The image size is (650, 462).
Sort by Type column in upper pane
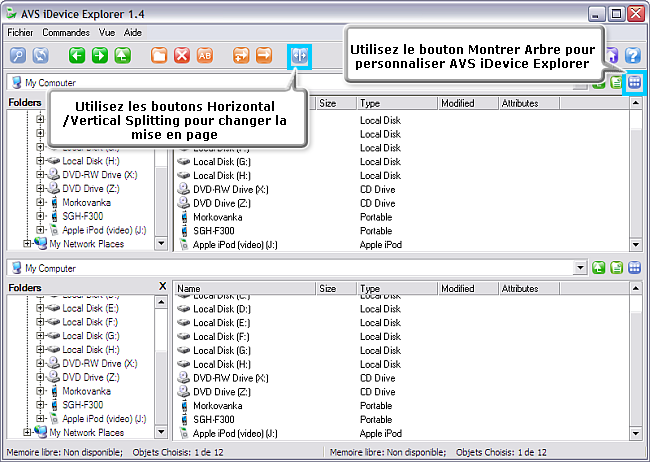coord(397,103)
